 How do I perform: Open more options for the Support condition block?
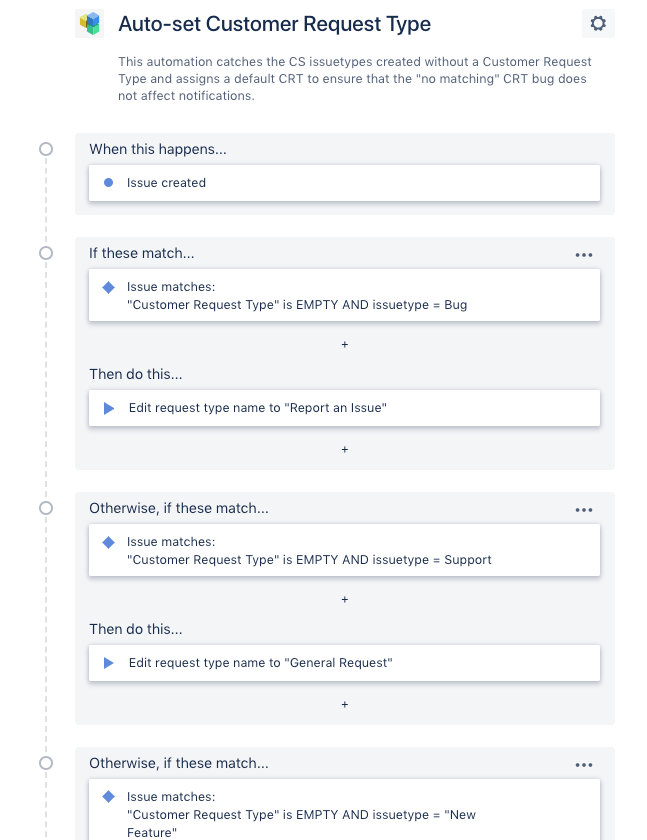coord(584,510)
